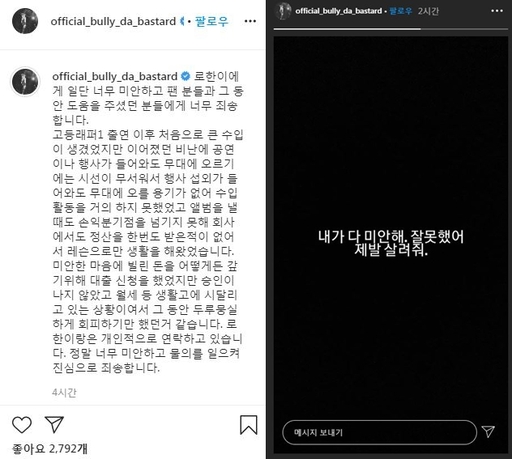Open story author's small avatar

[283, 11]
